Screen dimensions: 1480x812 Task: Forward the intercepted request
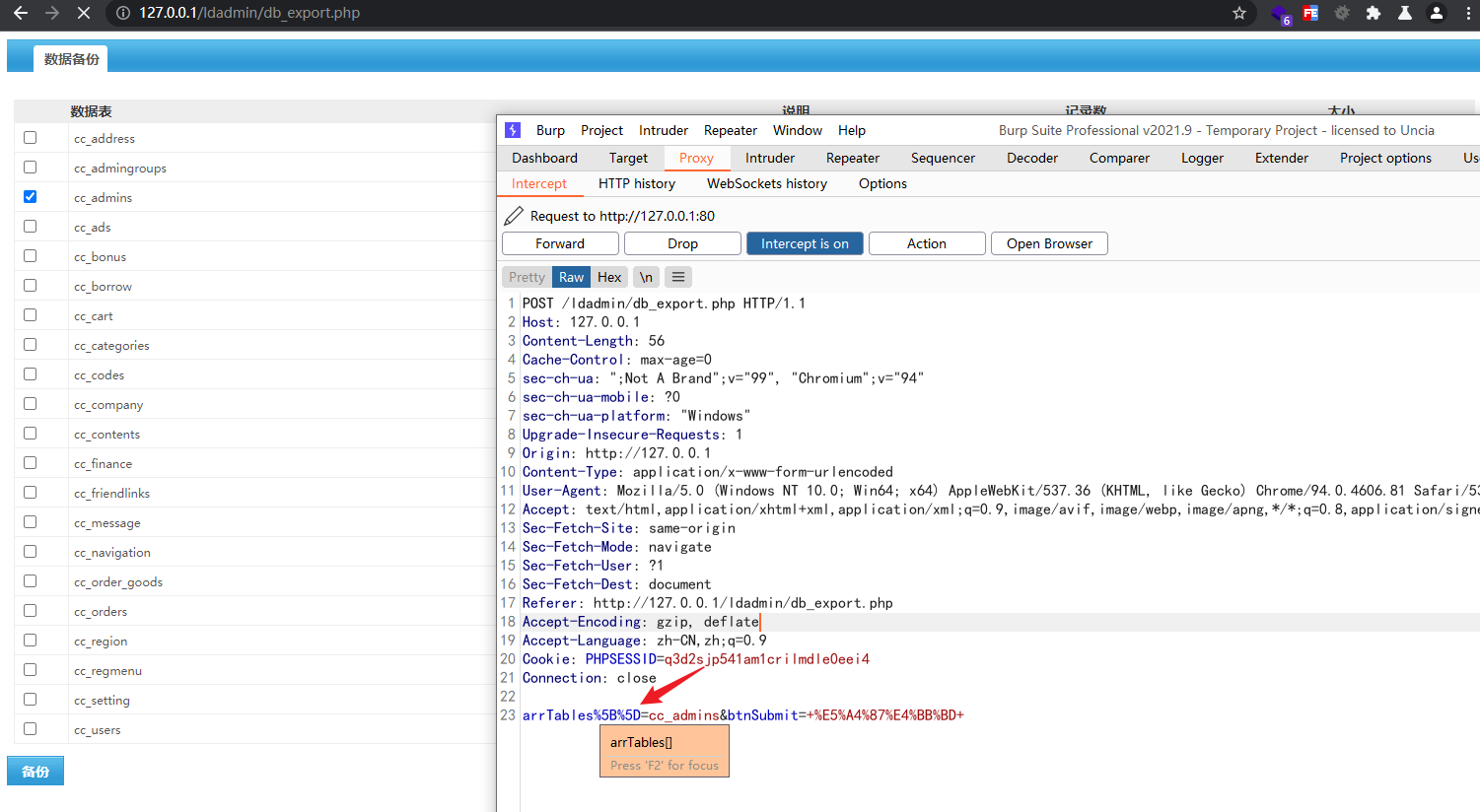point(560,243)
